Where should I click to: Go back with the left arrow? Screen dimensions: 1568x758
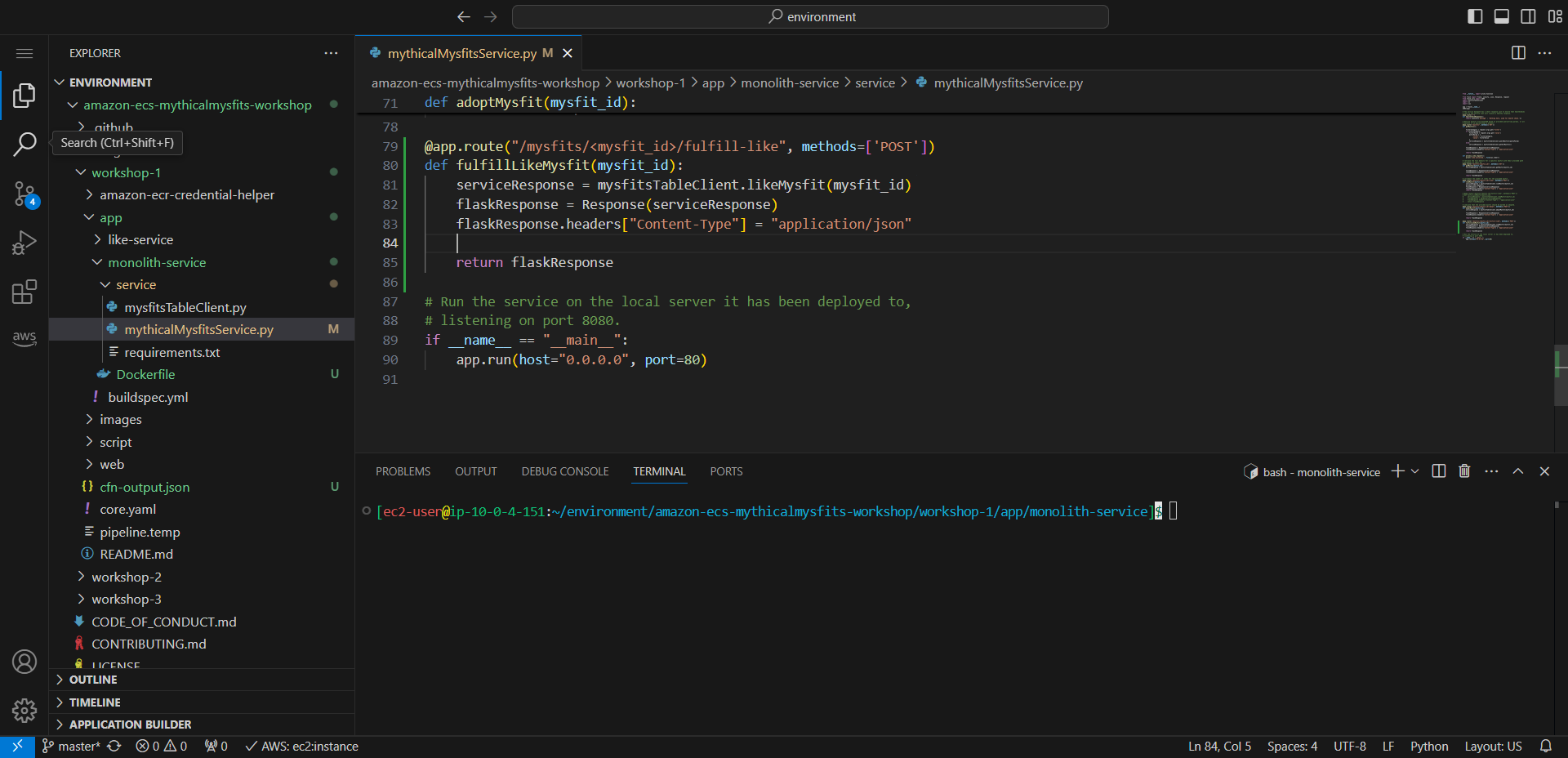pos(464,16)
